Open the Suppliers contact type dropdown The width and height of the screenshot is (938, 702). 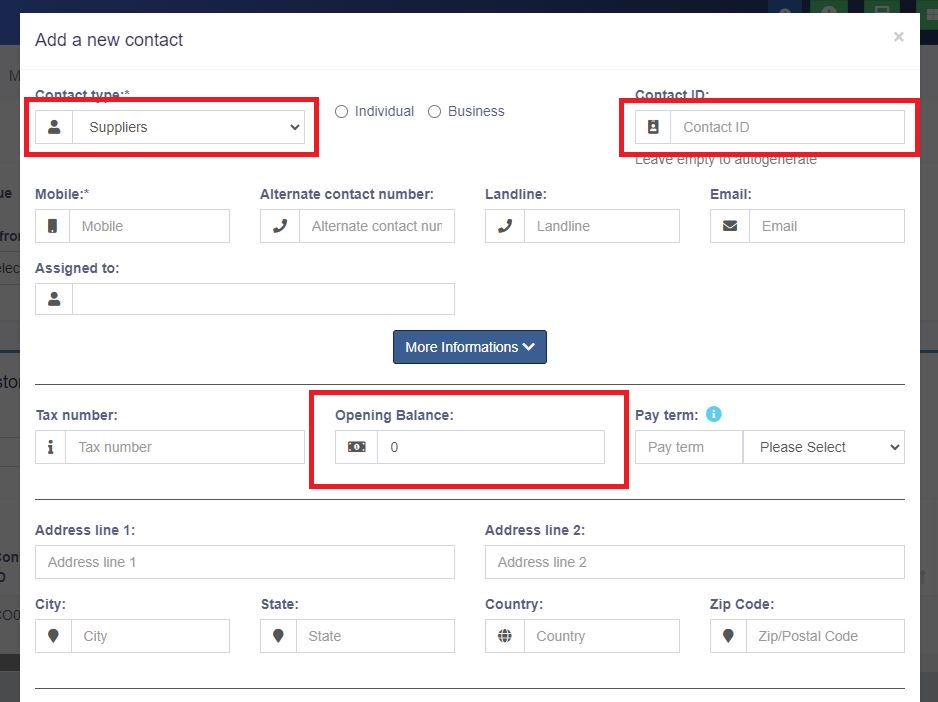(188, 127)
